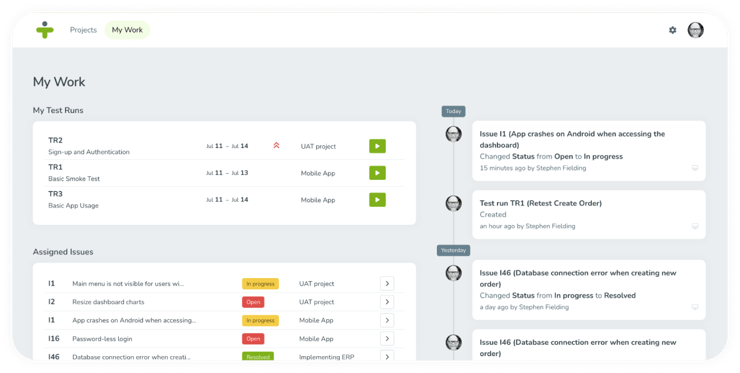740x373 pixels.
Task: Open issue 'App crashes on Android when accessing'
Action: (134, 321)
